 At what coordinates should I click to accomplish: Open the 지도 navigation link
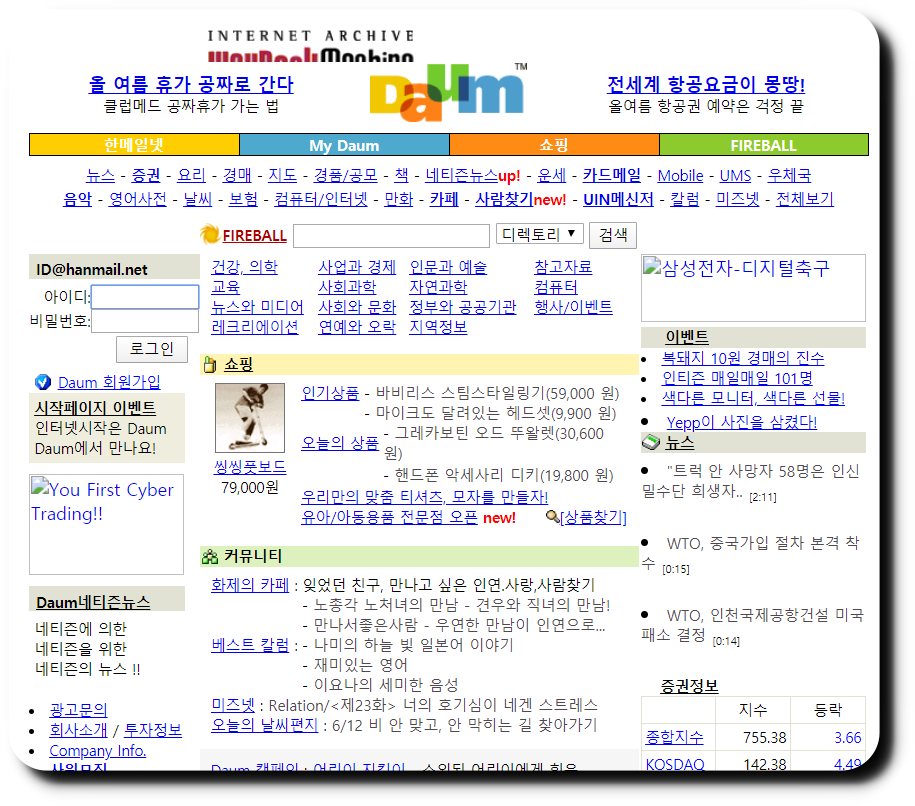(282, 175)
